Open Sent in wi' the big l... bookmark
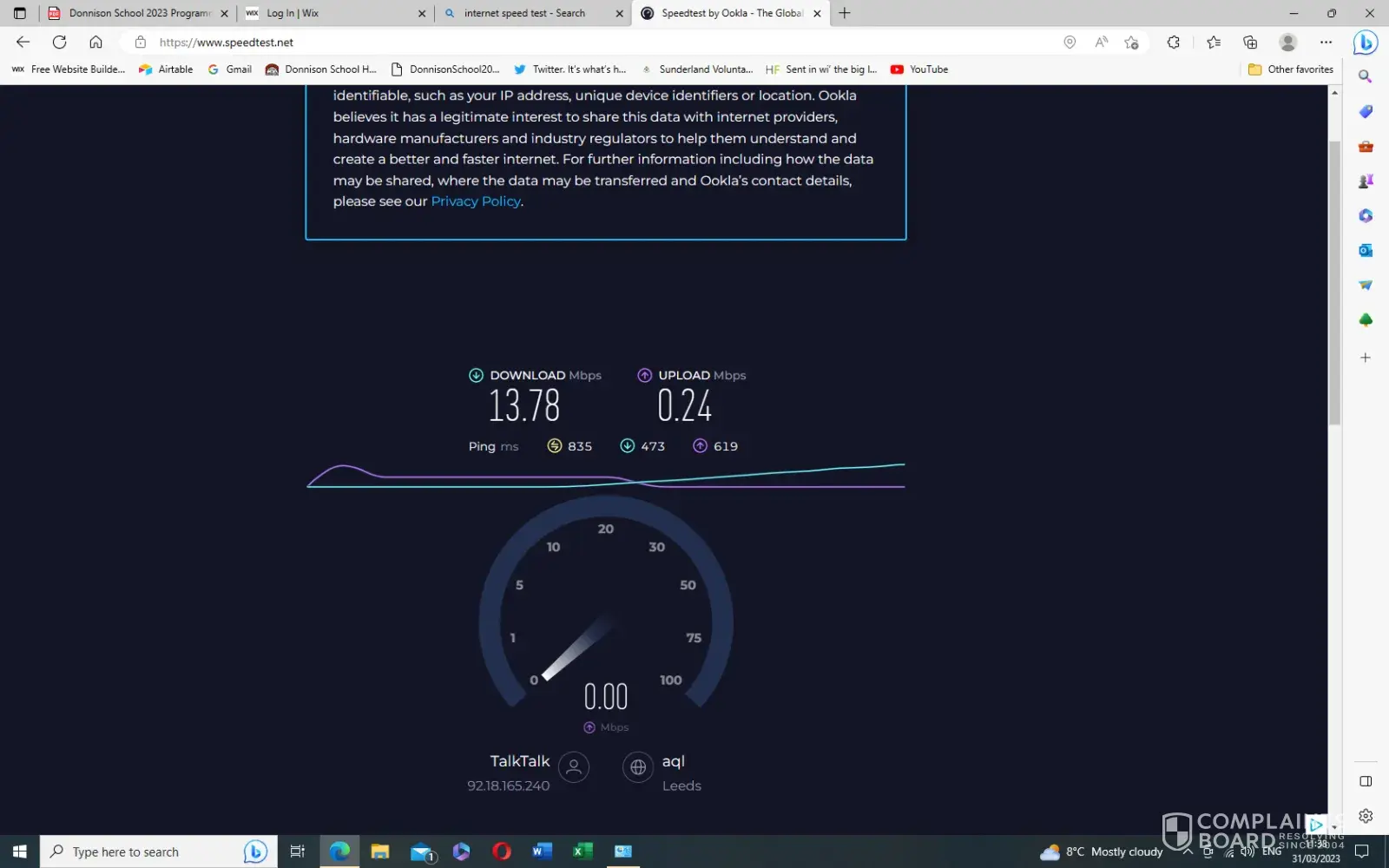 821,69
